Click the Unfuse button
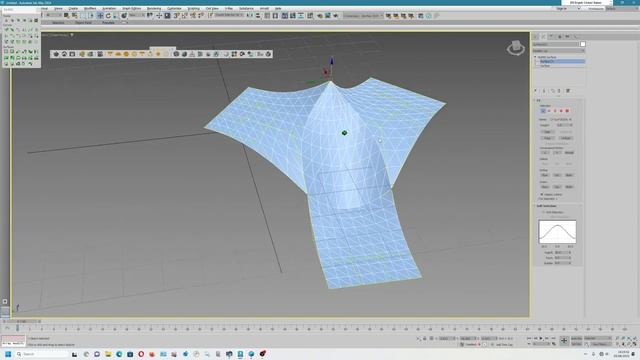The width and height of the screenshot is (640, 360). click(566, 138)
